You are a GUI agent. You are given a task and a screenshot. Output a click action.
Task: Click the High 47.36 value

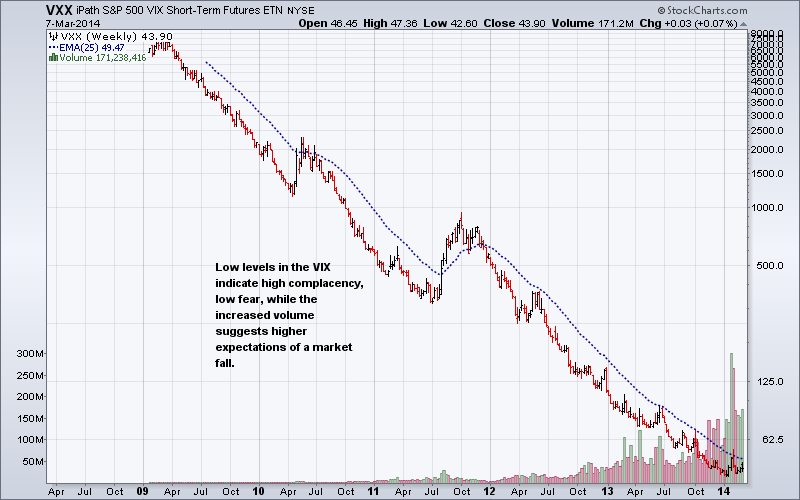(390, 23)
